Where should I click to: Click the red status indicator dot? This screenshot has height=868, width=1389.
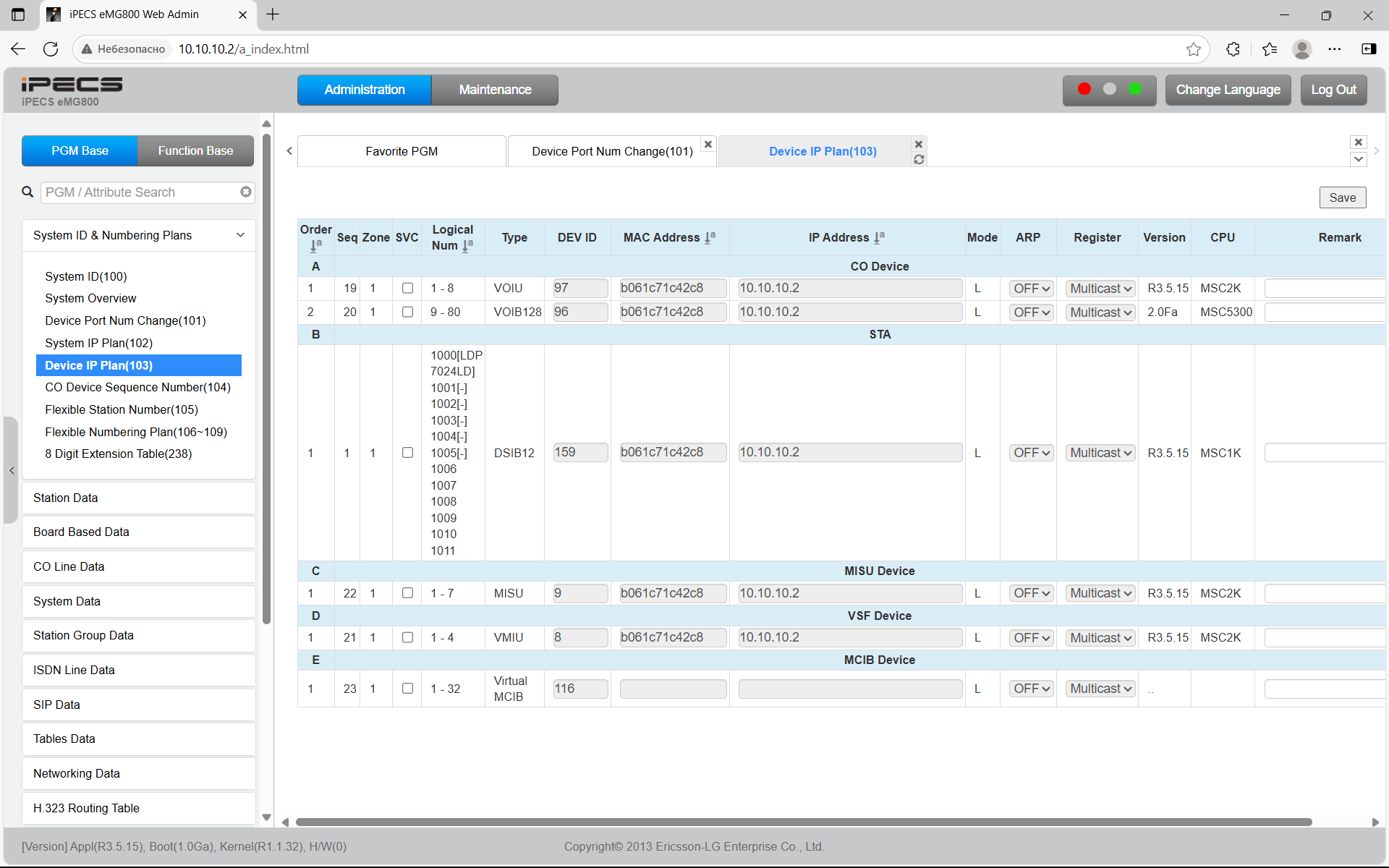click(1084, 89)
